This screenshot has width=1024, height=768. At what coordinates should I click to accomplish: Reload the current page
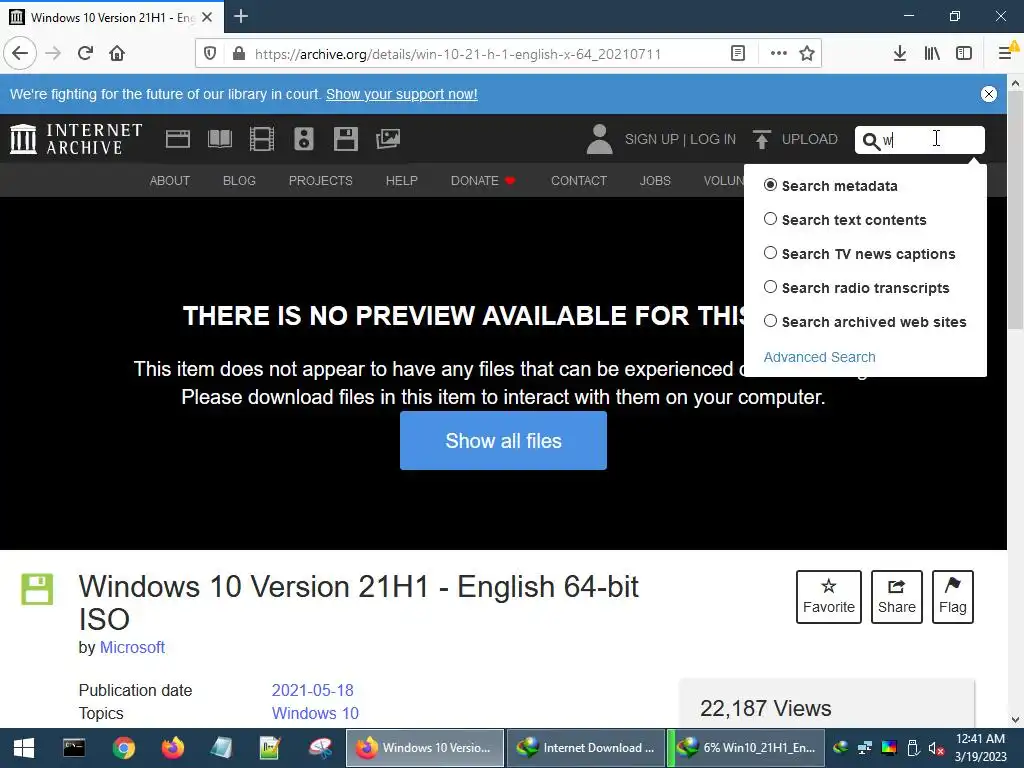[86, 54]
